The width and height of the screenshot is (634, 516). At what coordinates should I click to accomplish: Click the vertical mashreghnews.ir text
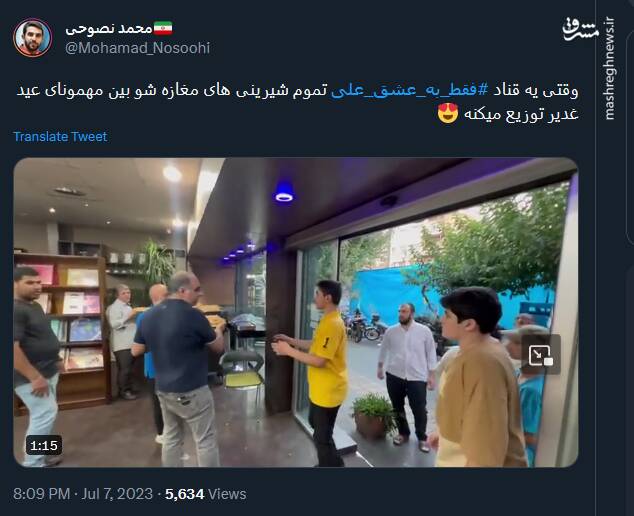point(610,68)
